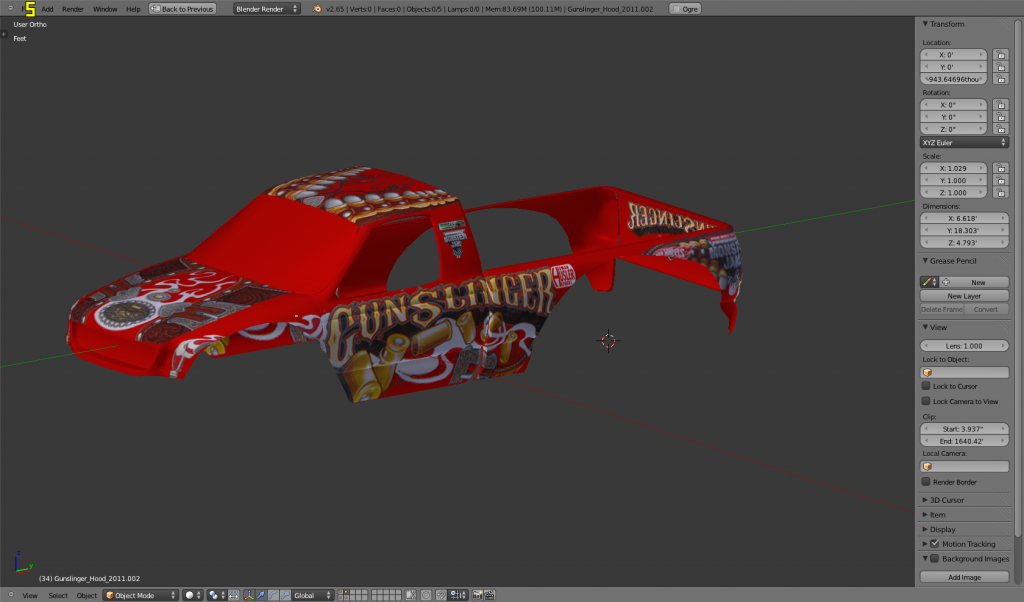Click the Local Camera object field
Image resolution: width=1024 pixels, height=602 pixels.
pyautogui.click(x=964, y=466)
